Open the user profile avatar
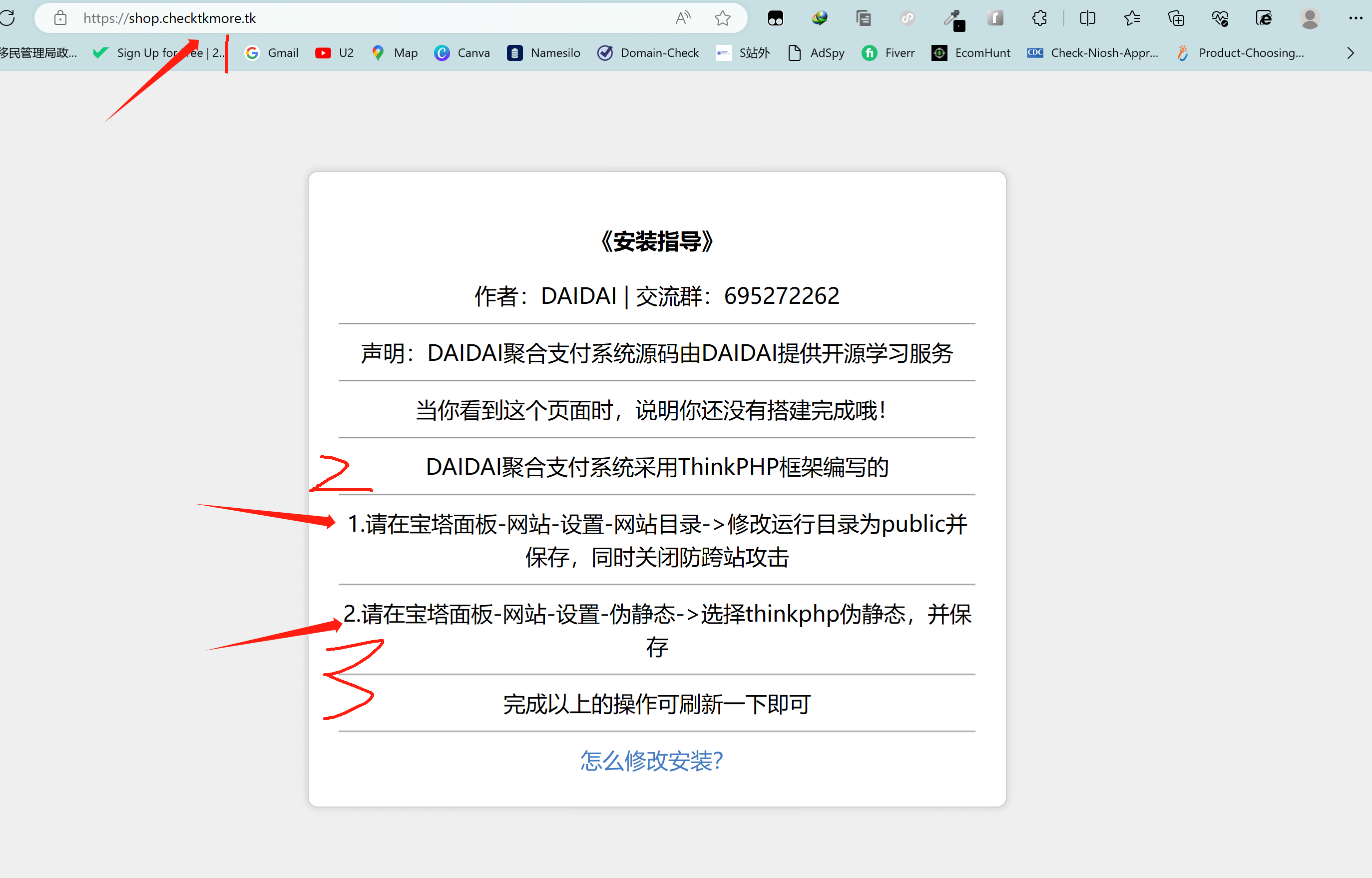 (1310, 18)
